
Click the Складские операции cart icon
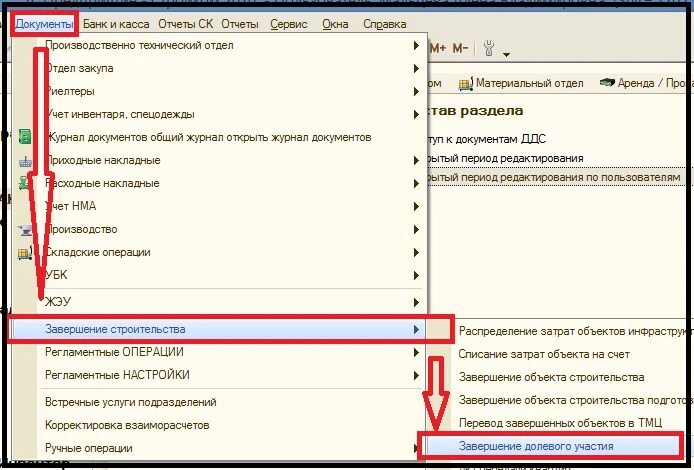tap(24, 253)
